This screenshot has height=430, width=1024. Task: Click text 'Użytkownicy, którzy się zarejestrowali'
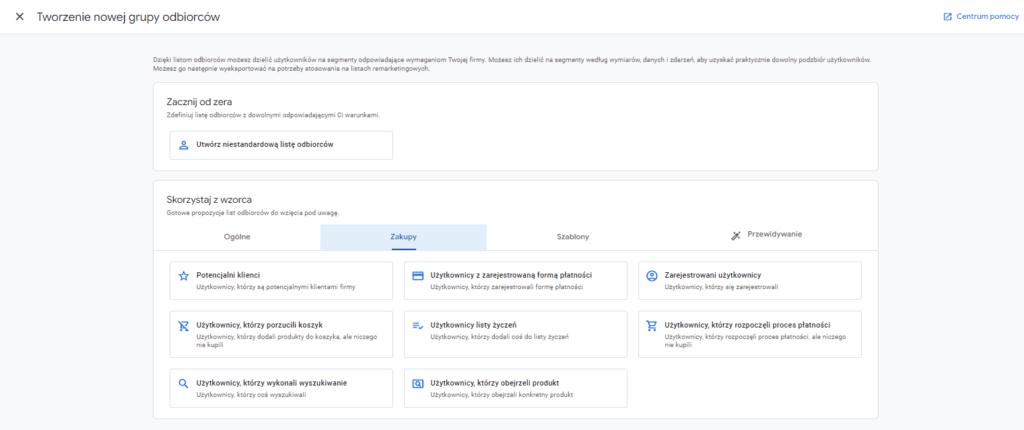(722, 287)
